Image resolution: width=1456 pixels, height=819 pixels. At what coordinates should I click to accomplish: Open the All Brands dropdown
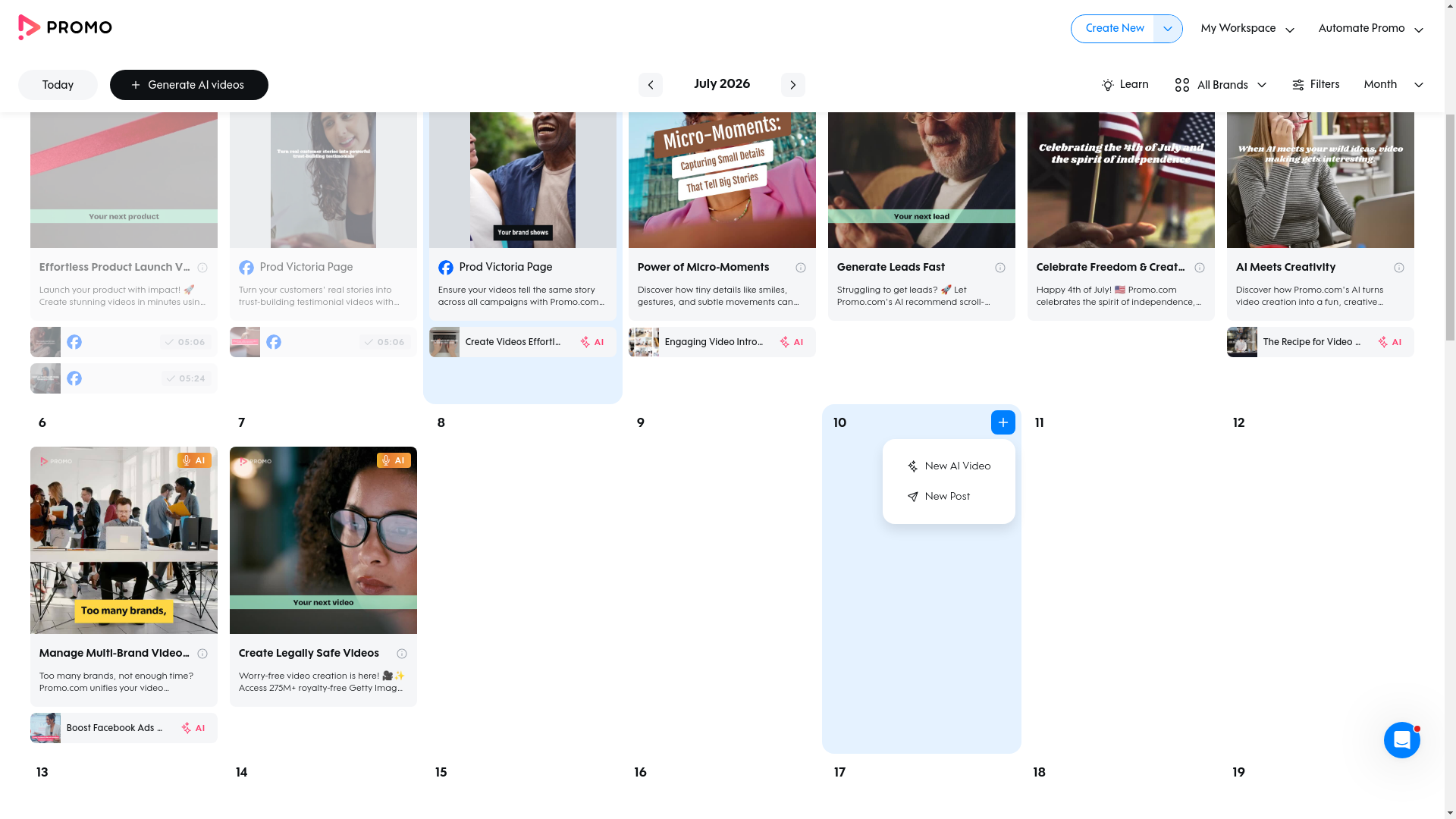[x=1220, y=85]
